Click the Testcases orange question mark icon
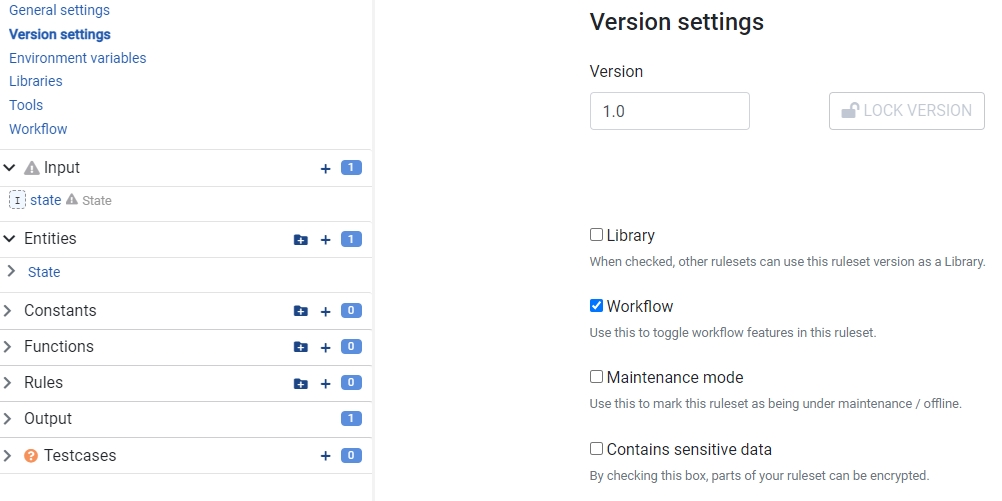1002x501 pixels. click(x=31, y=456)
